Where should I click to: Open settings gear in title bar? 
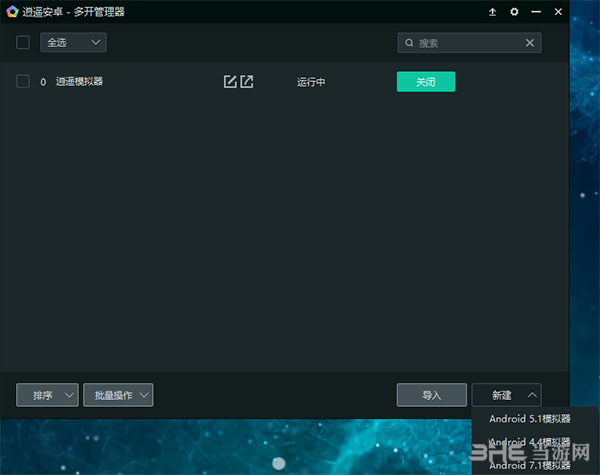point(514,12)
